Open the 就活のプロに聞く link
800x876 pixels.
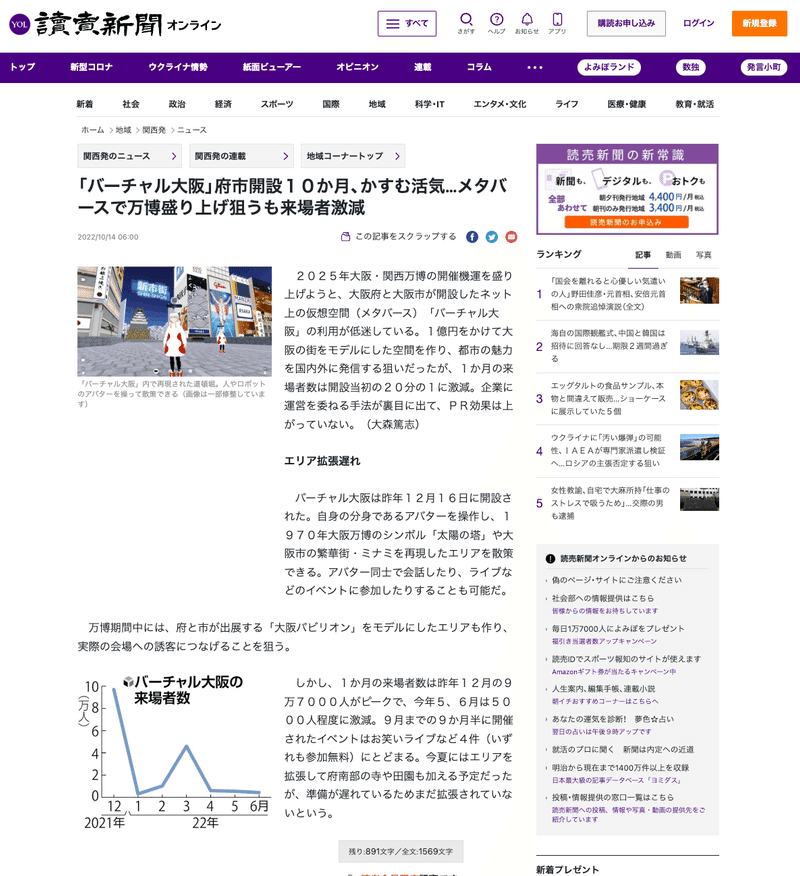click(x=622, y=749)
